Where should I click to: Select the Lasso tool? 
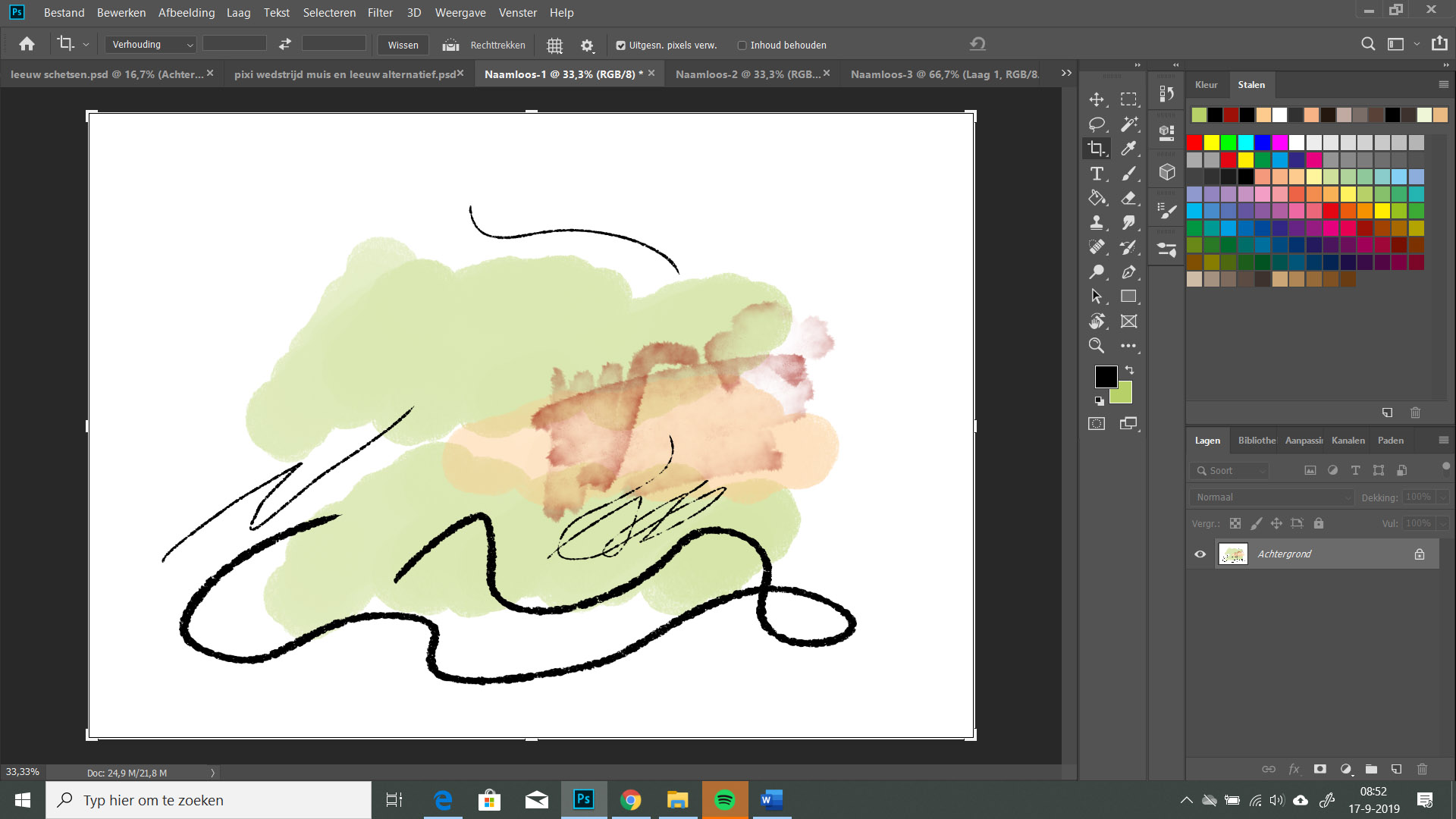click(1097, 124)
